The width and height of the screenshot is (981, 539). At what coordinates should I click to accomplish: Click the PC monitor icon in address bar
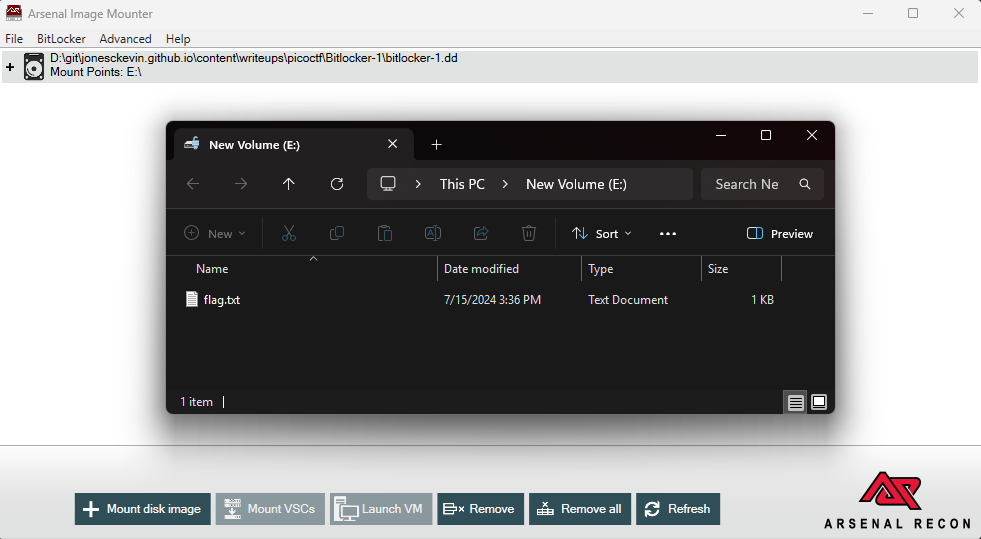[x=388, y=184]
